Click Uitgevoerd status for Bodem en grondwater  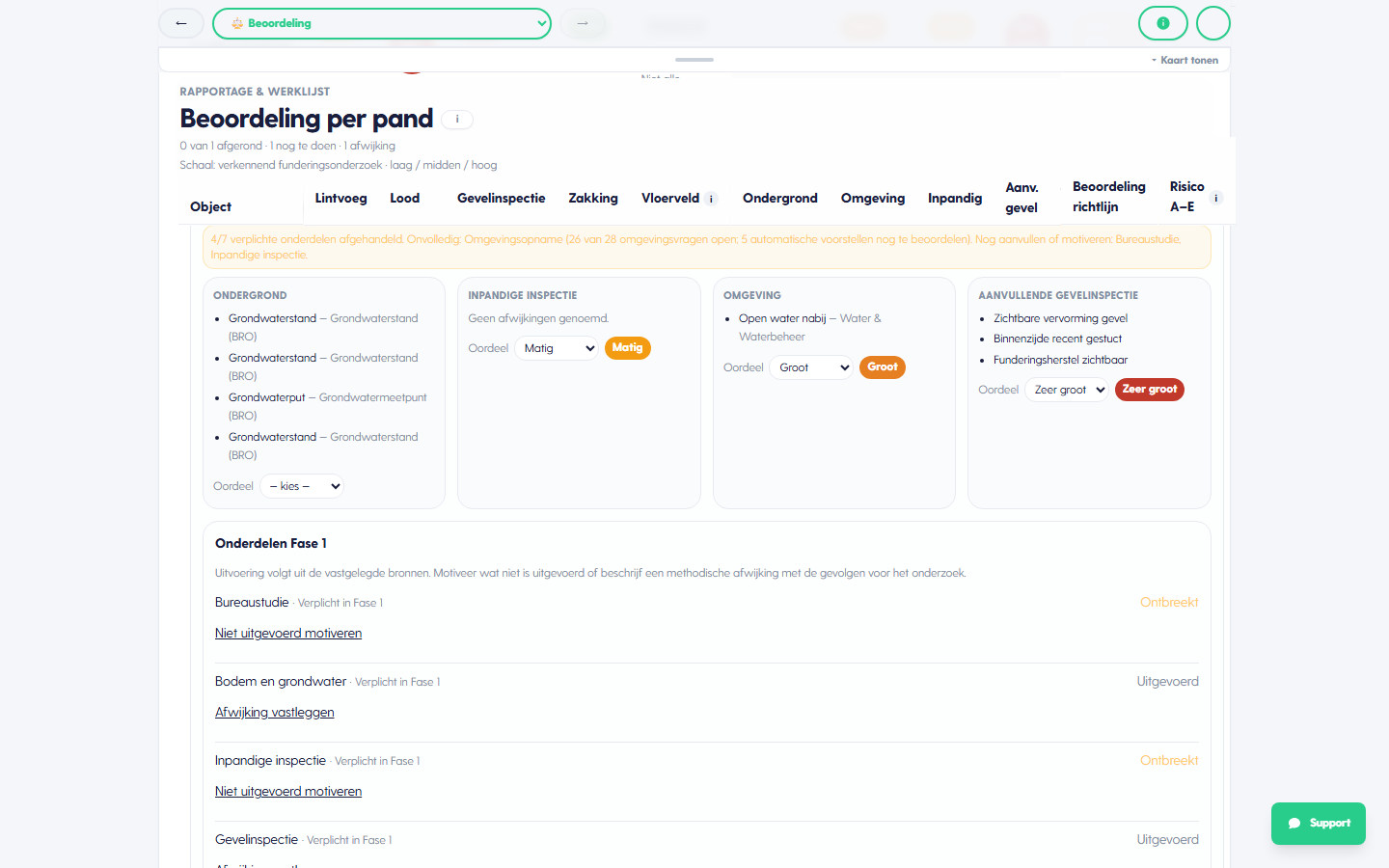pyautogui.click(x=1167, y=682)
